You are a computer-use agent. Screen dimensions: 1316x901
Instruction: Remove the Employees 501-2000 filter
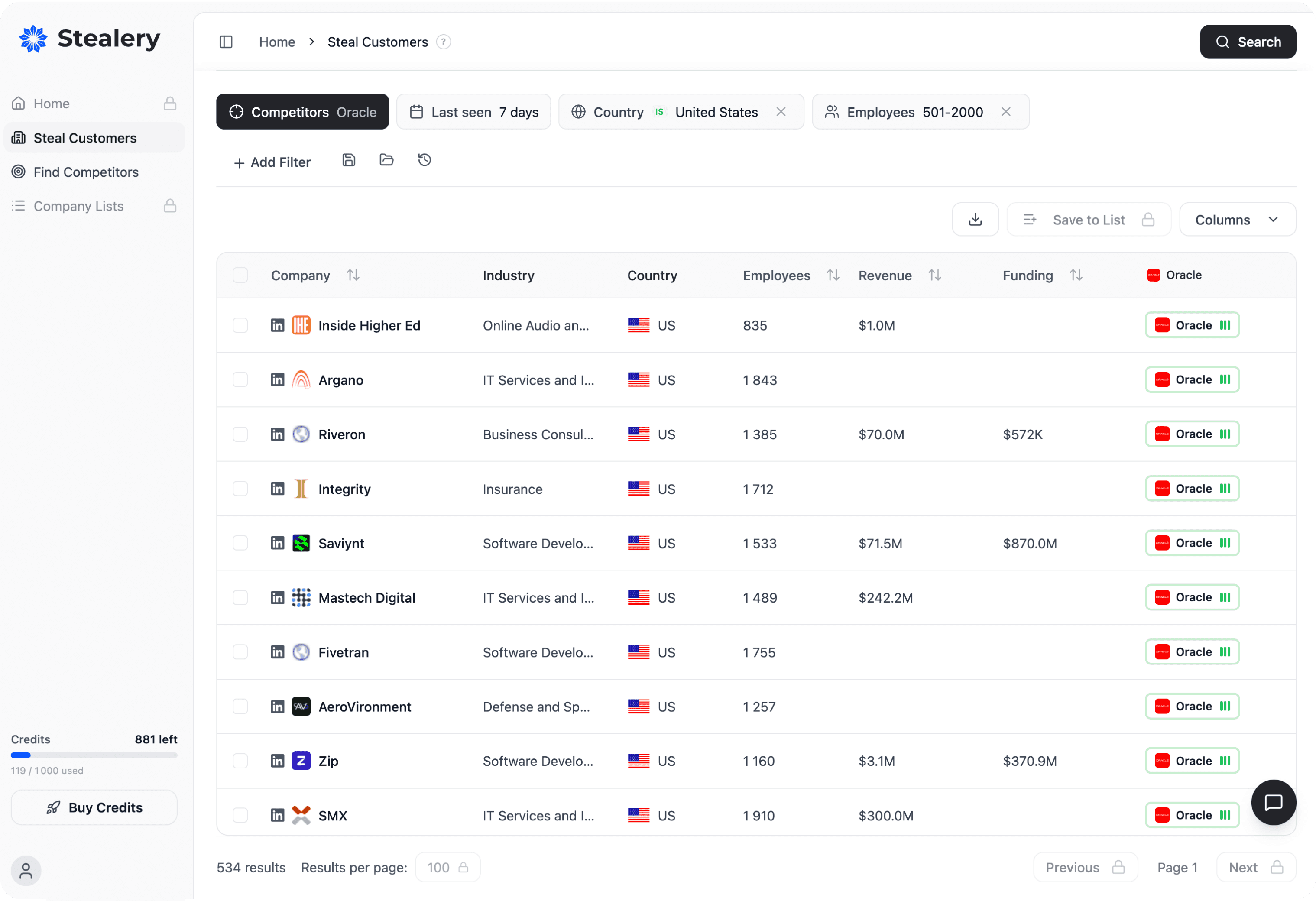pos(1006,112)
